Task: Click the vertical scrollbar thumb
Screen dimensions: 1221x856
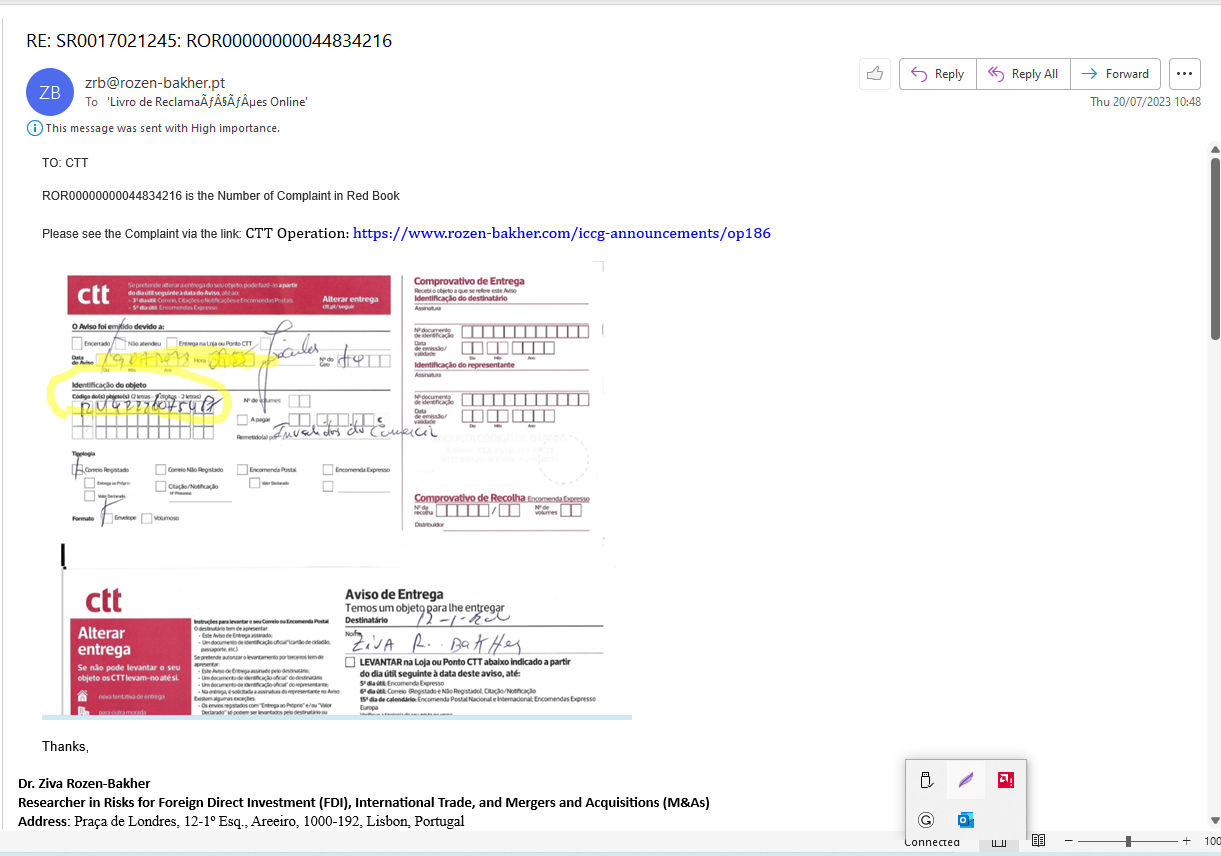Action: click(1215, 248)
